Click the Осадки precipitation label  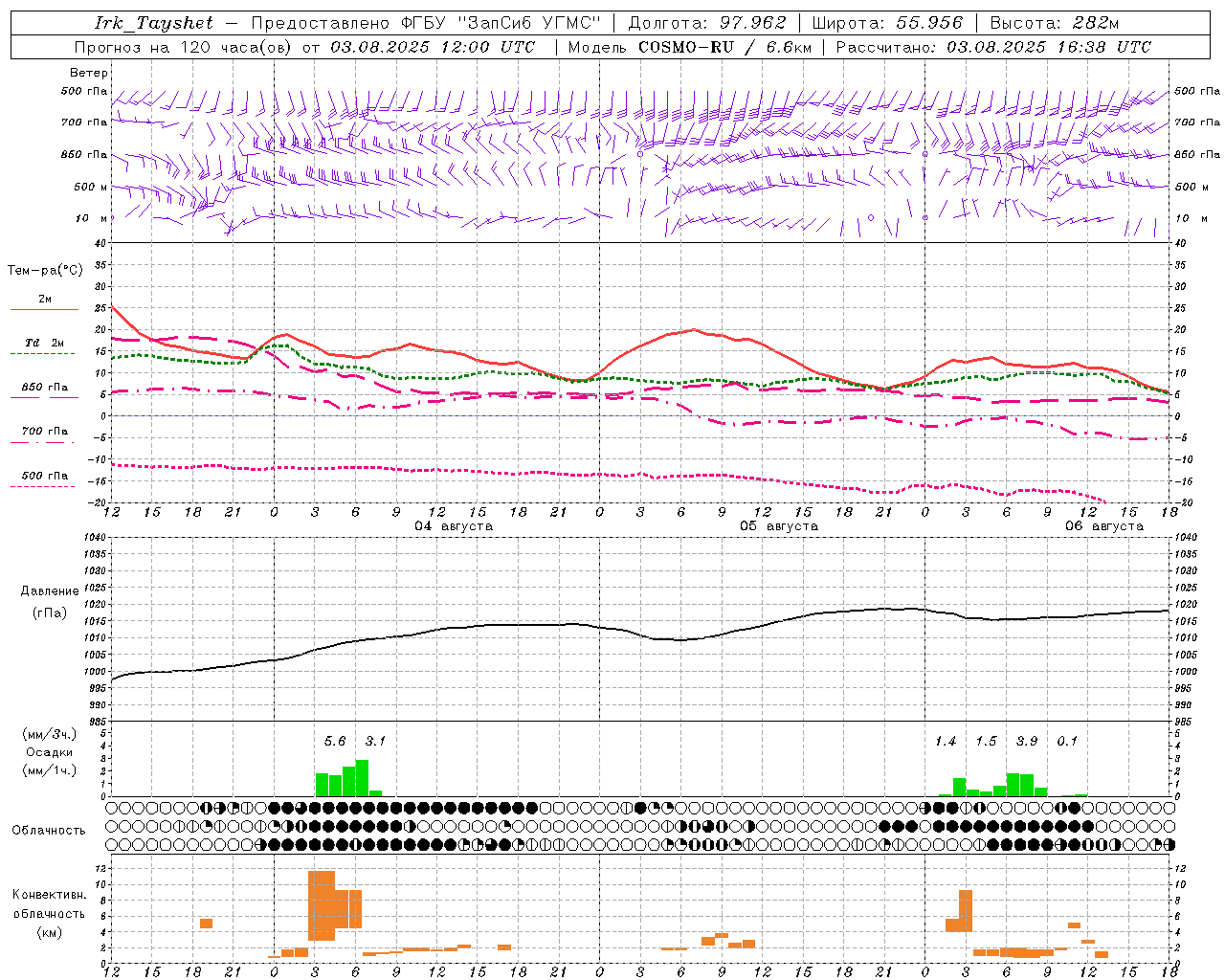click(x=49, y=752)
